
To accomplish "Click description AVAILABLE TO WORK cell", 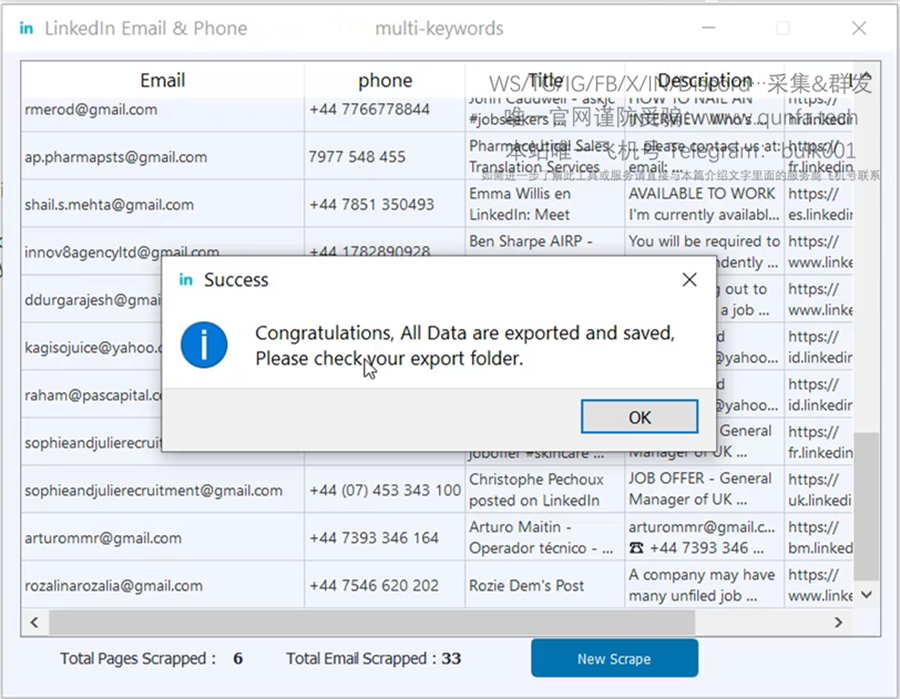I will coord(704,204).
